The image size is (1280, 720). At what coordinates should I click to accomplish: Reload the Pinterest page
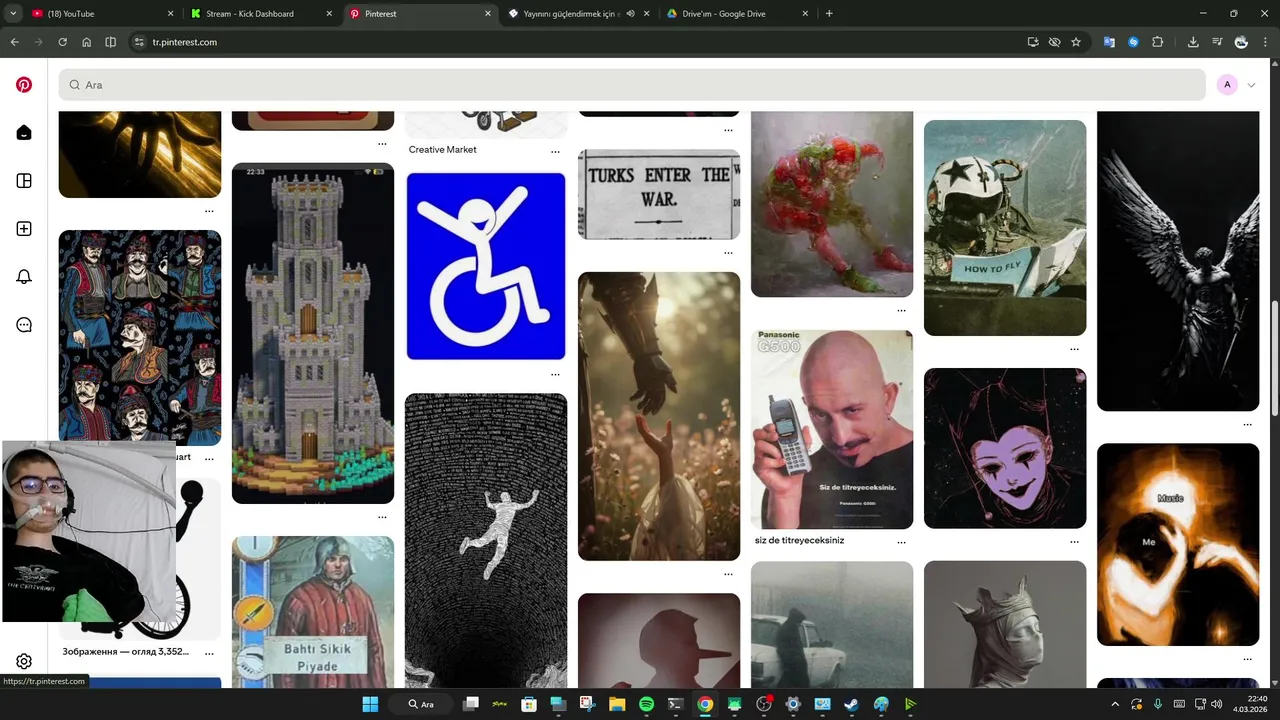click(x=62, y=42)
